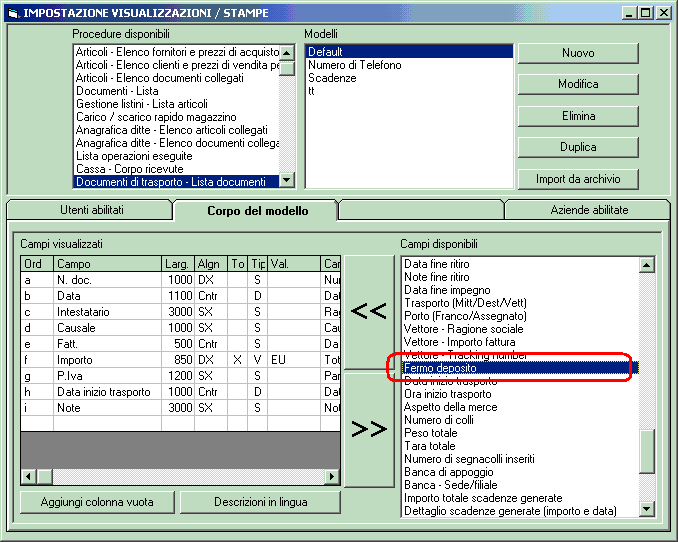Image resolution: width=678 pixels, height=542 pixels.
Task: Select the Scadenze model in list
Action: [332, 78]
